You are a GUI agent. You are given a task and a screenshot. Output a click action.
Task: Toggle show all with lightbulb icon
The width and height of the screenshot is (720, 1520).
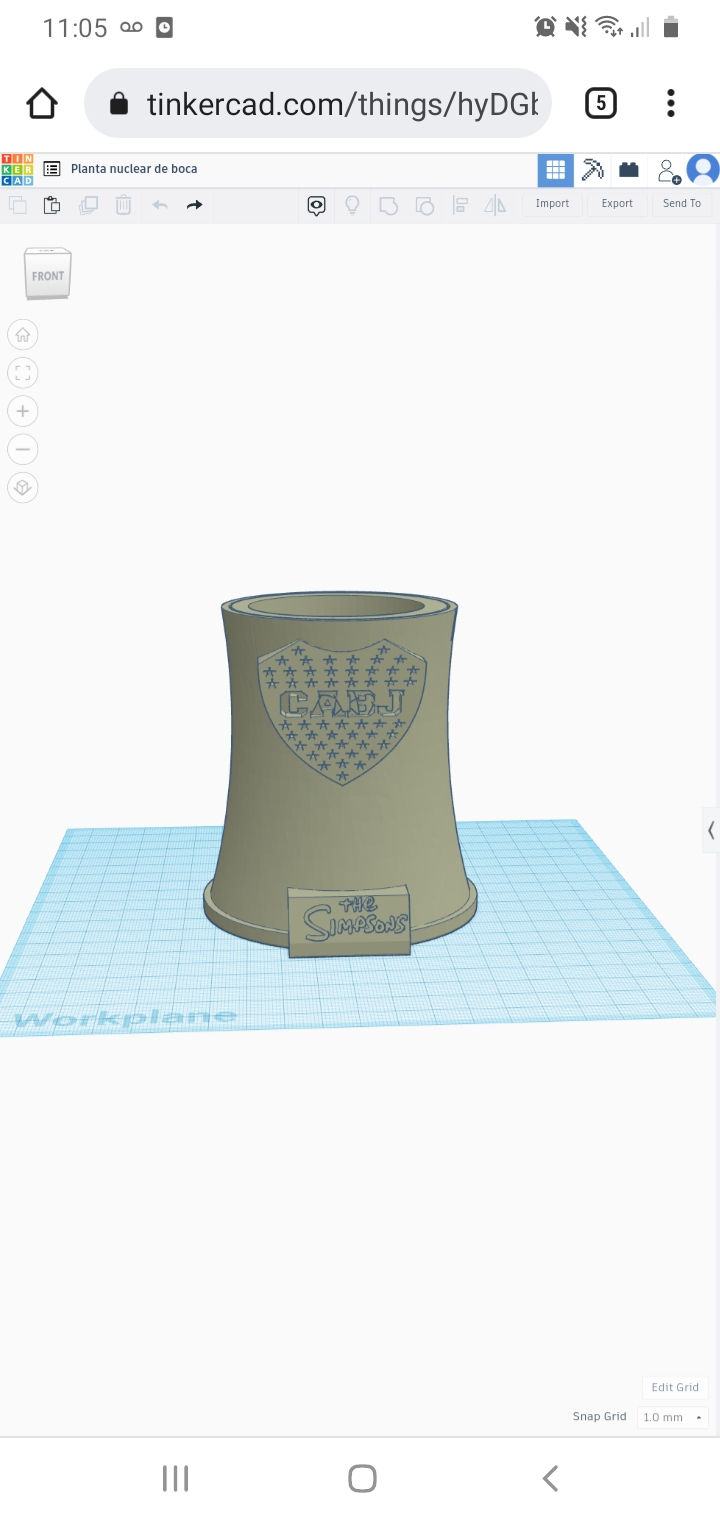tap(352, 205)
